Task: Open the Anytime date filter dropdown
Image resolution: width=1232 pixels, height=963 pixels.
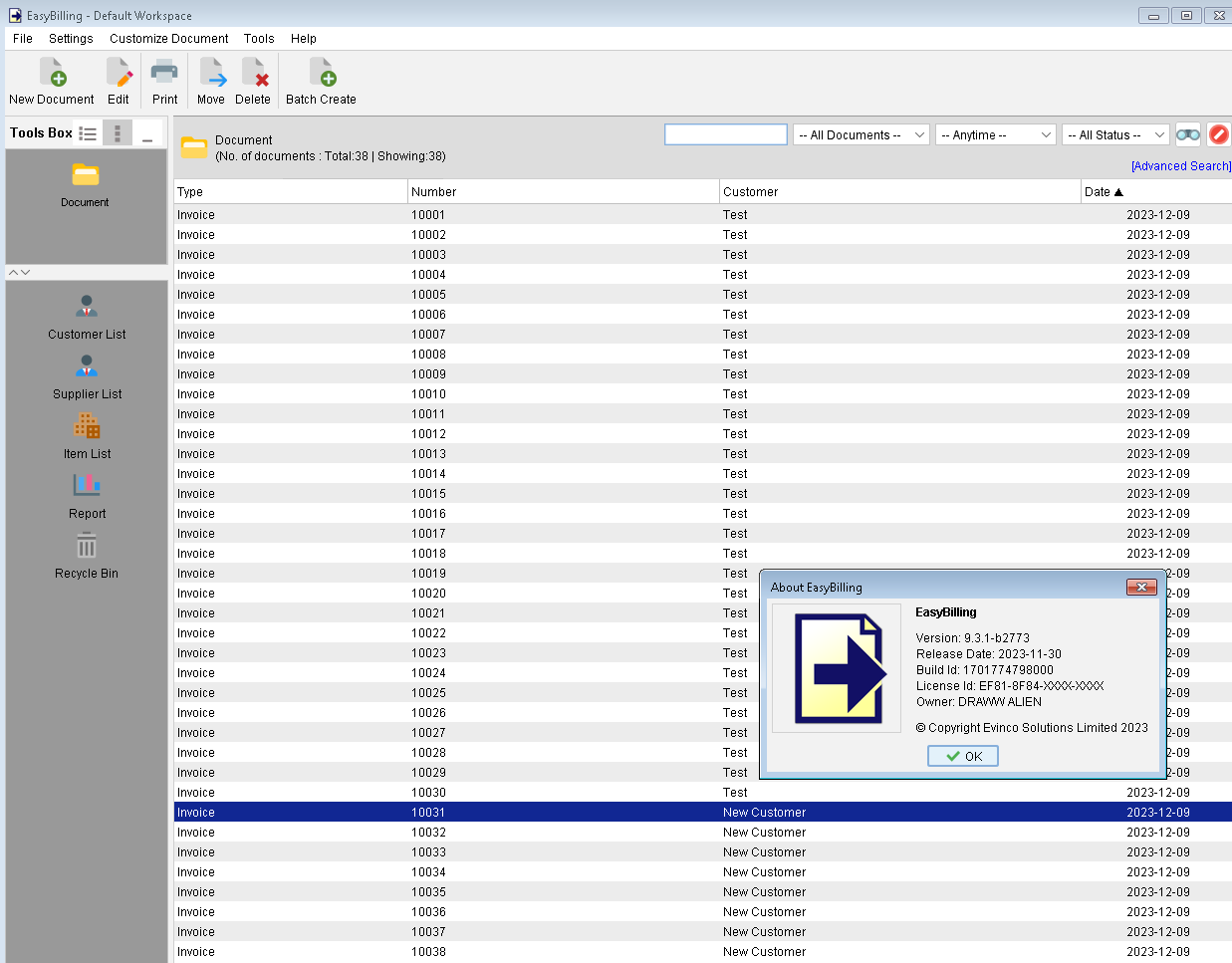Action: 995,134
